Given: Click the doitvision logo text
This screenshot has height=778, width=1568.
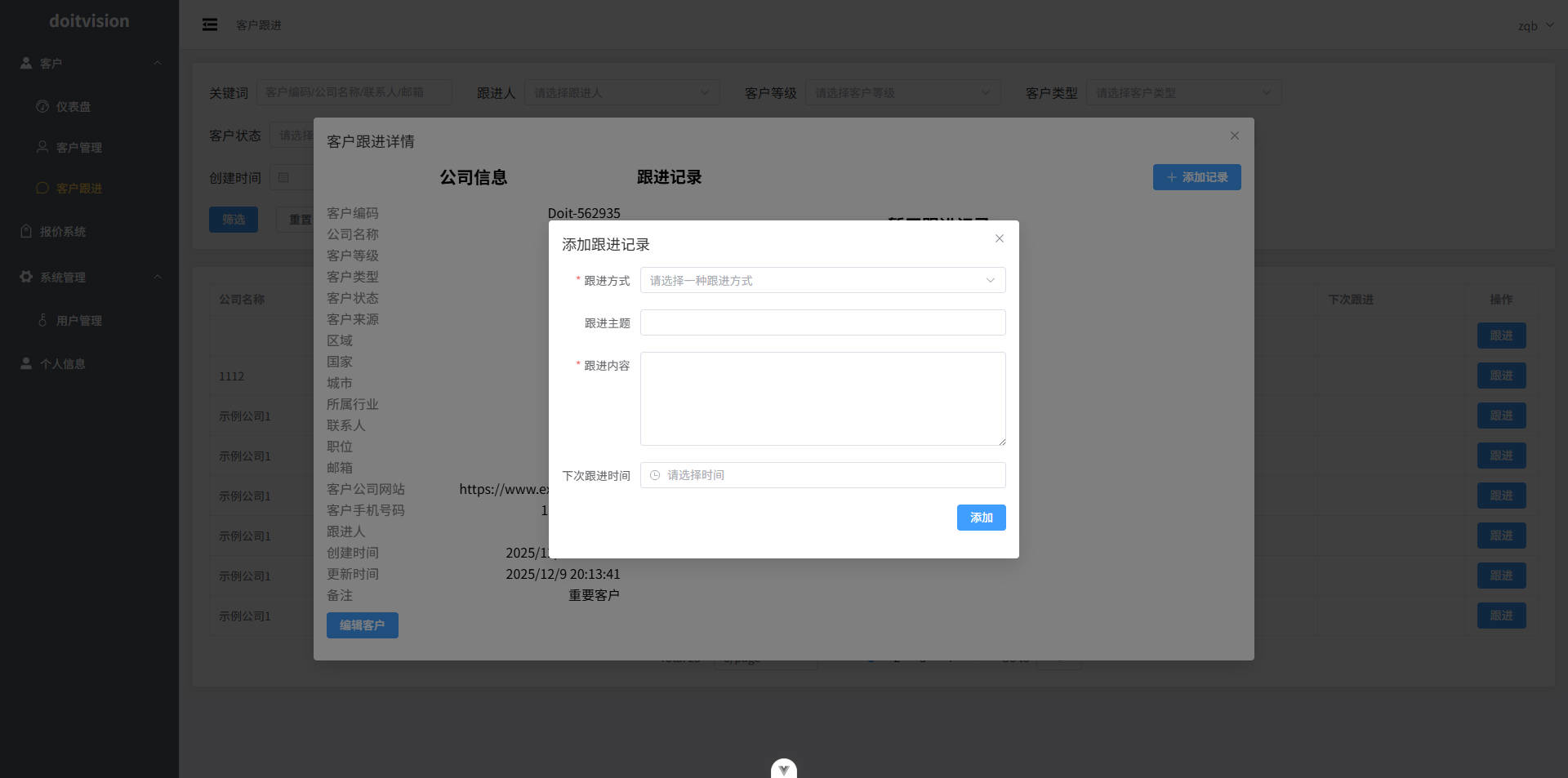Looking at the screenshot, I should (89, 21).
